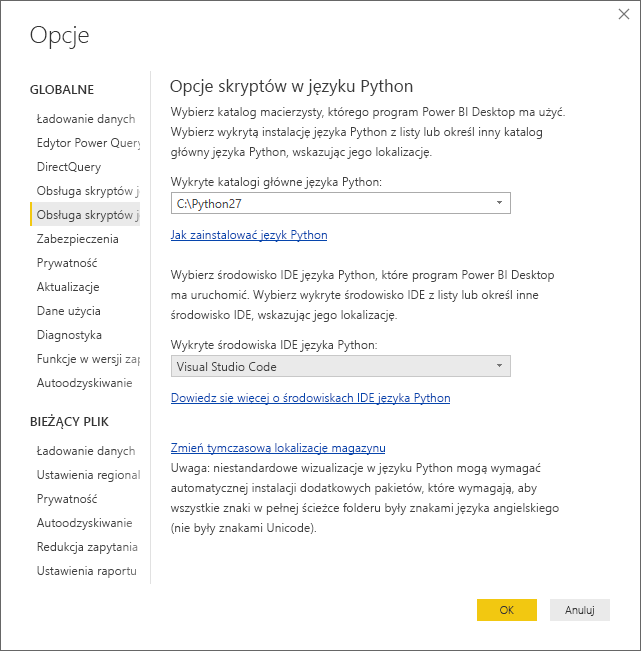Screen dimensions: 641x651
Task: Close the Opcje dialog with X
Action: (624, 15)
